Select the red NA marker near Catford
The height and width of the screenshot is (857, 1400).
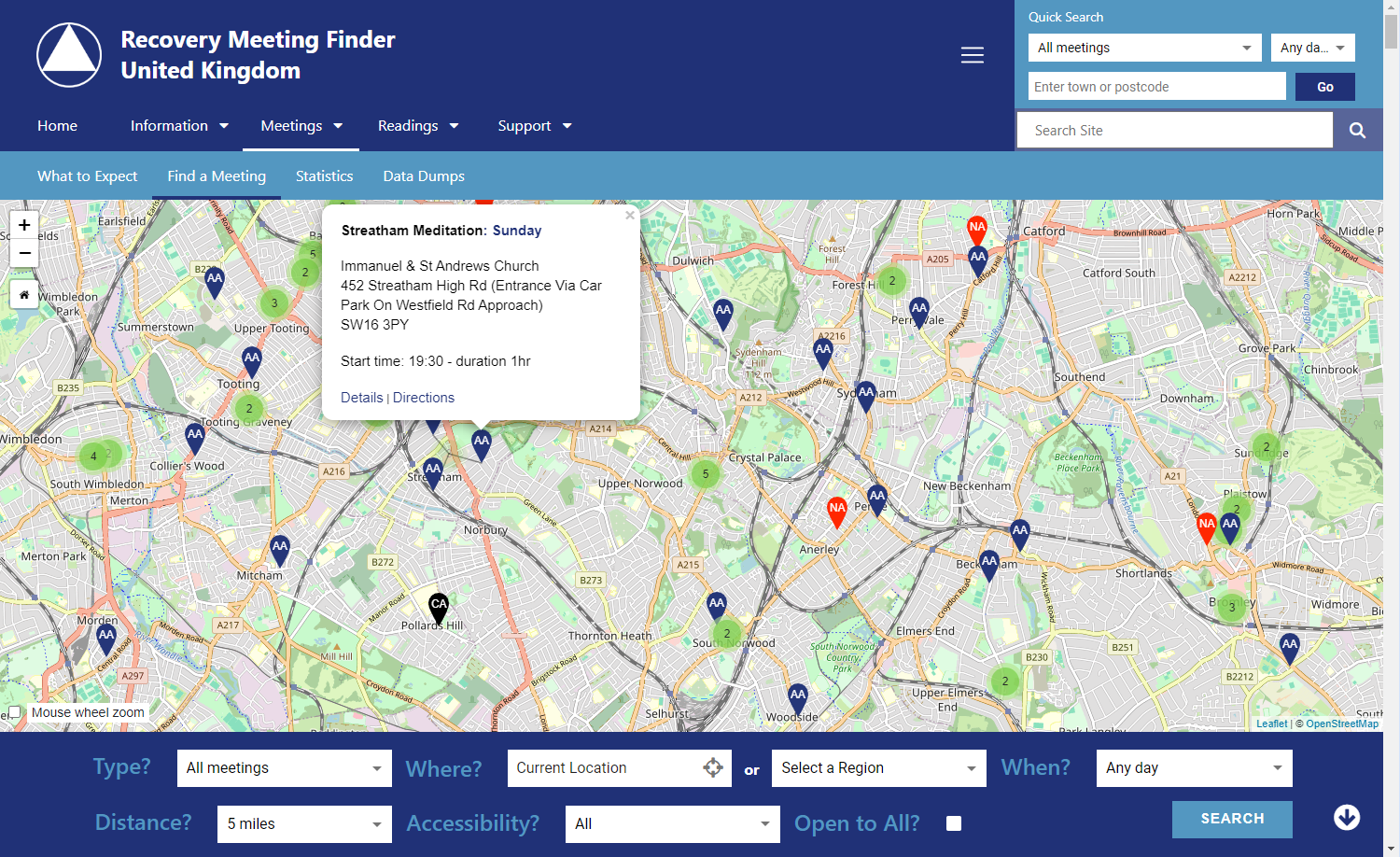tap(976, 229)
